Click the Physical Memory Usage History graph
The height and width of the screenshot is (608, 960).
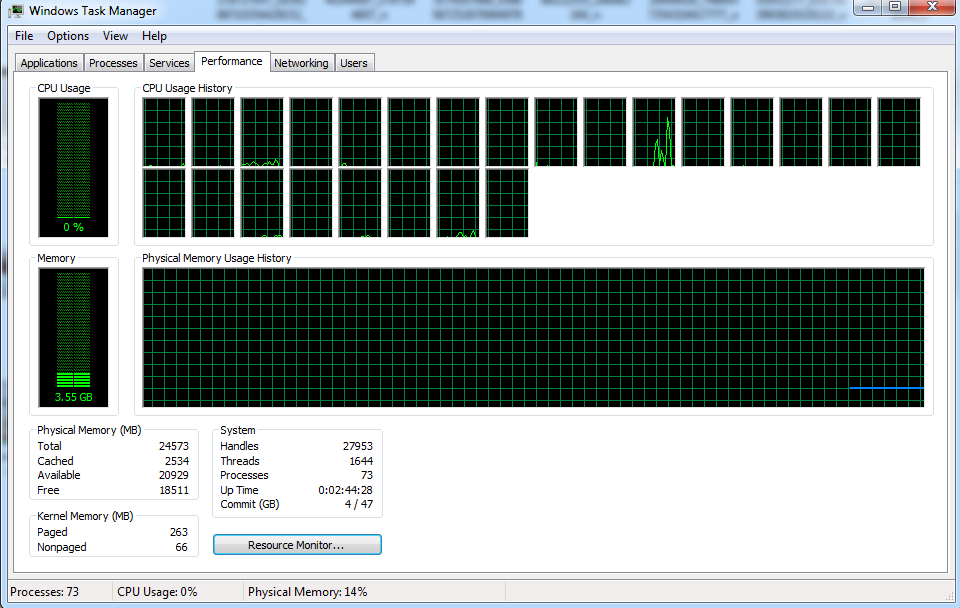(533, 337)
